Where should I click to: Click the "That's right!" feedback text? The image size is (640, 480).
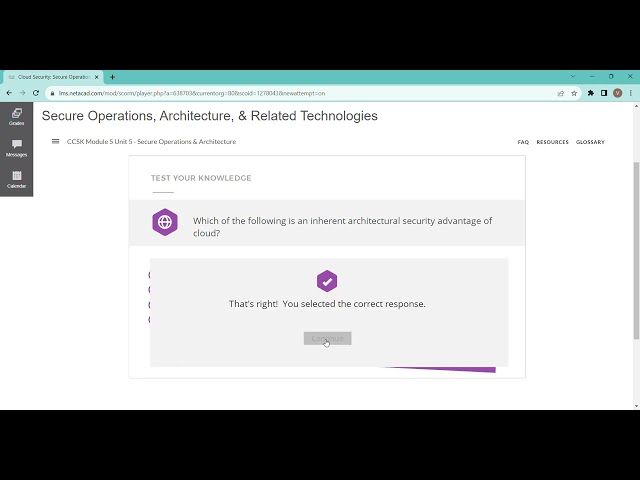coord(327,304)
